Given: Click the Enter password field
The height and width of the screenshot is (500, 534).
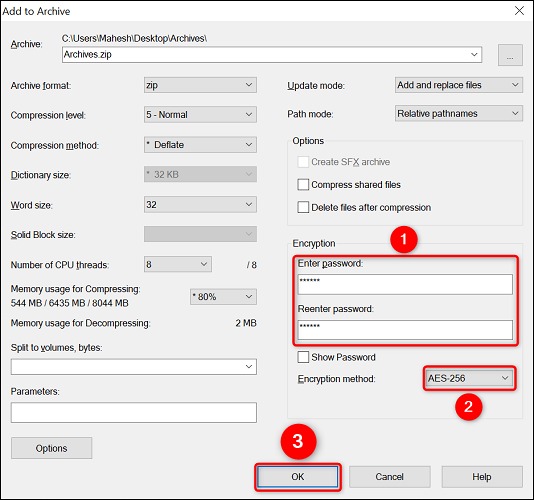Looking at the screenshot, I should point(405,284).
